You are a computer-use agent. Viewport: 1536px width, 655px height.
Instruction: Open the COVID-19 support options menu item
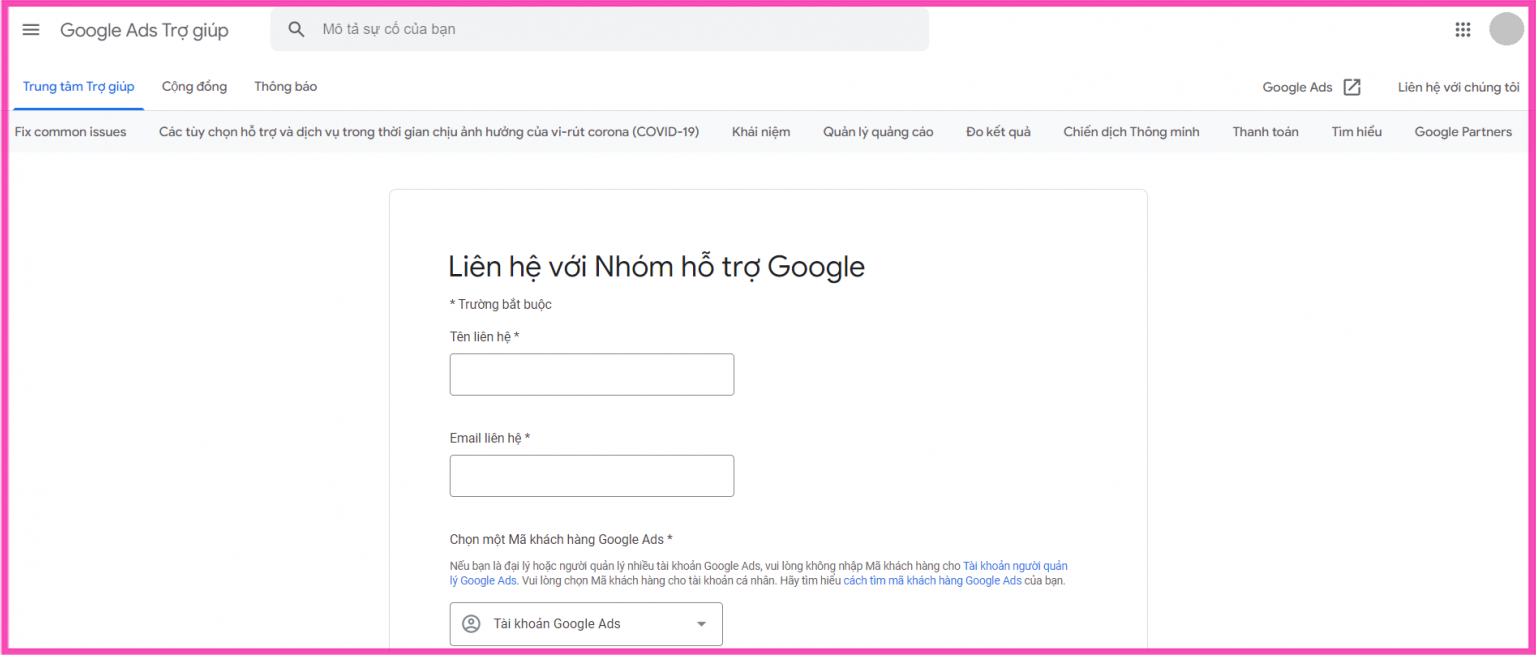coord(429,132)
